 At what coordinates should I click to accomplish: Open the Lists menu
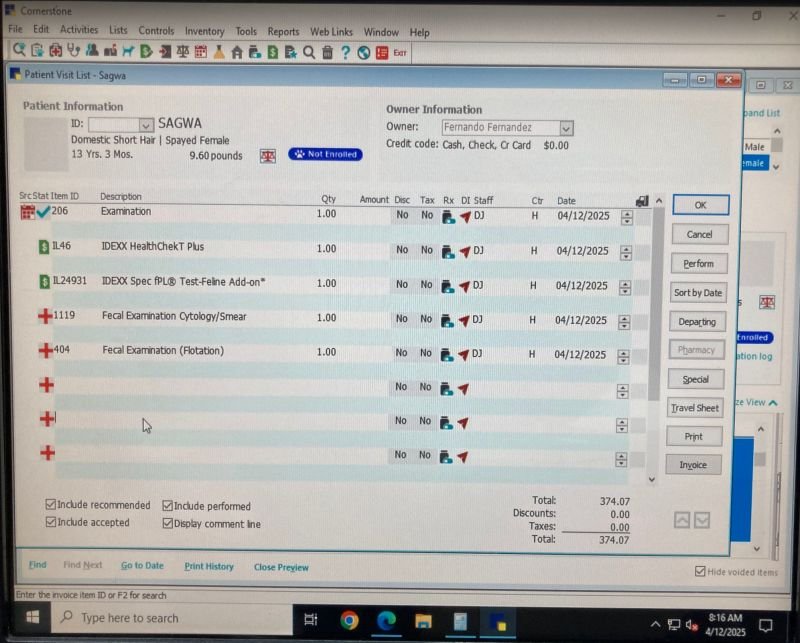[x=118, y=30]
